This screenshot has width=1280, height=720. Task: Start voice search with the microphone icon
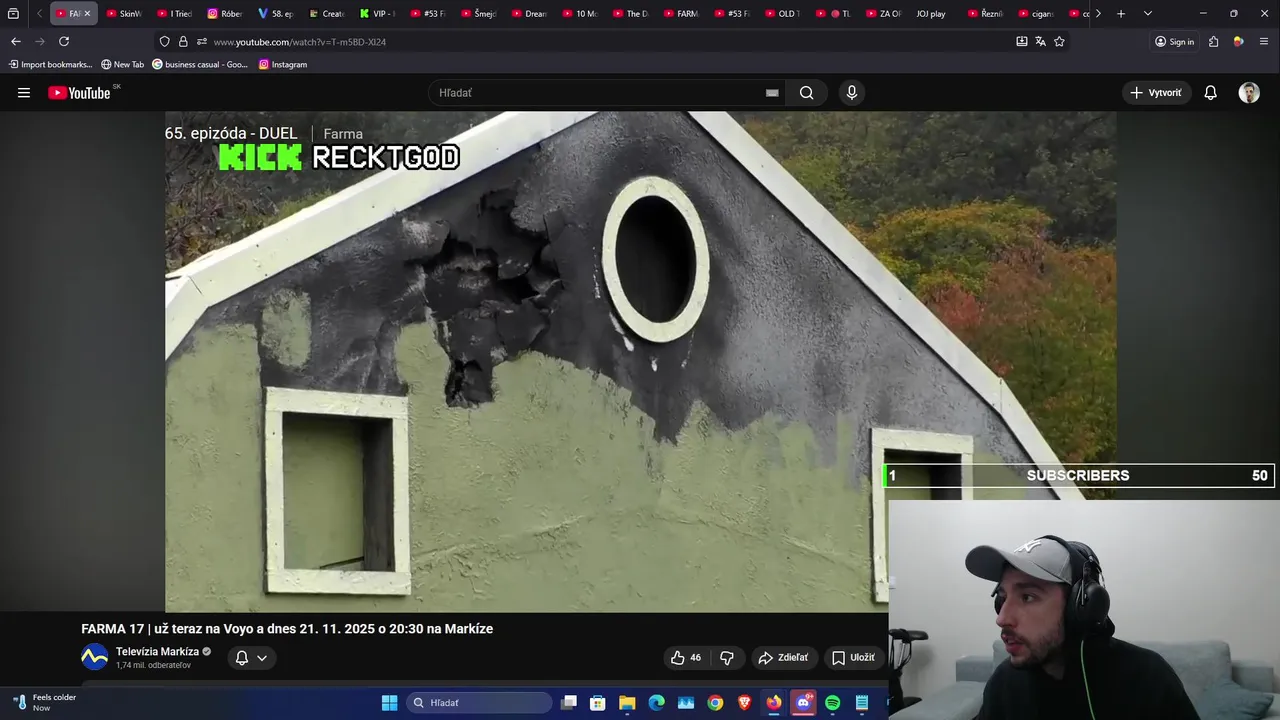[851, 93]
